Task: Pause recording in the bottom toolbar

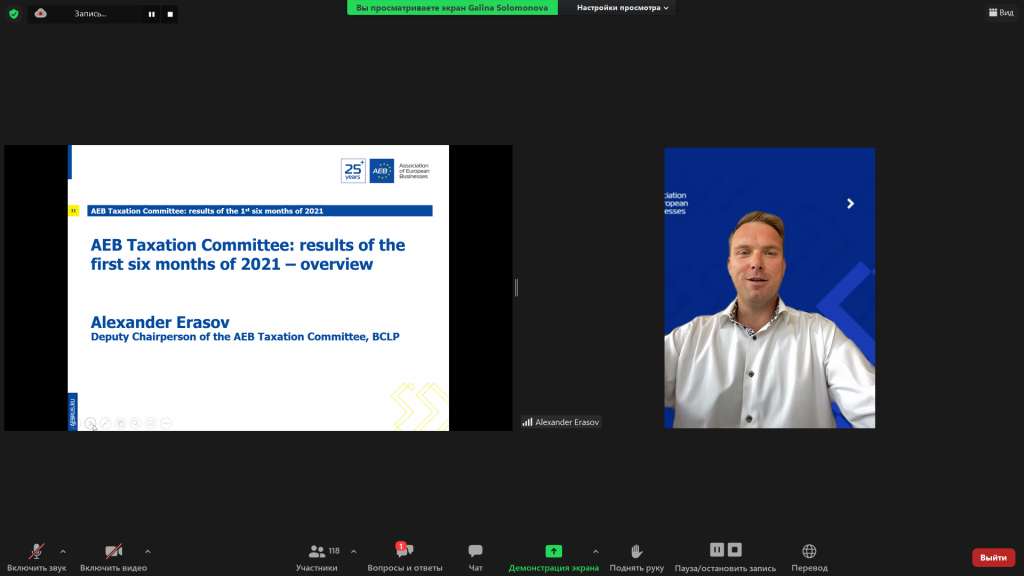Action: 717,550
